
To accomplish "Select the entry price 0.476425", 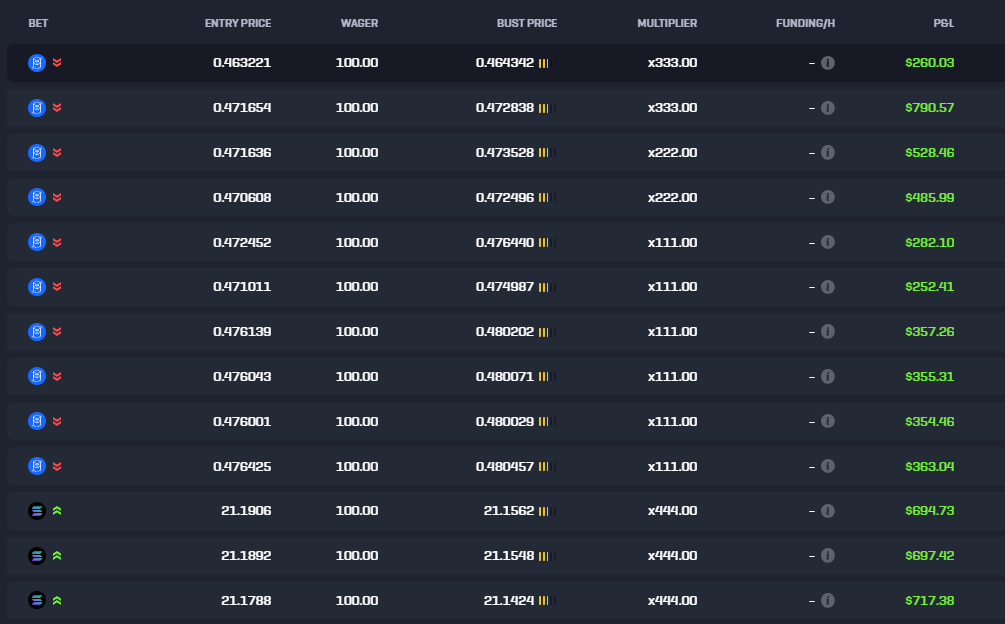I will pos(242,466).
